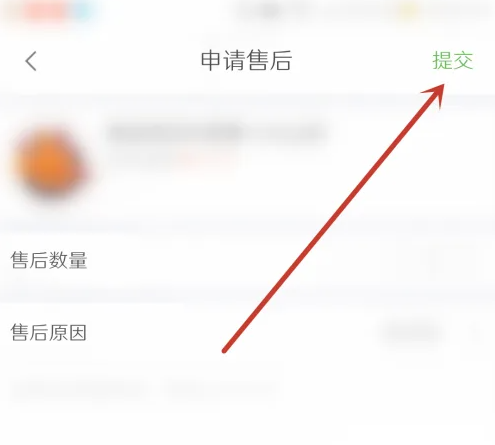The image size is (495, 445).
Task: Go back using the left arrow icon
Action: 31,61
